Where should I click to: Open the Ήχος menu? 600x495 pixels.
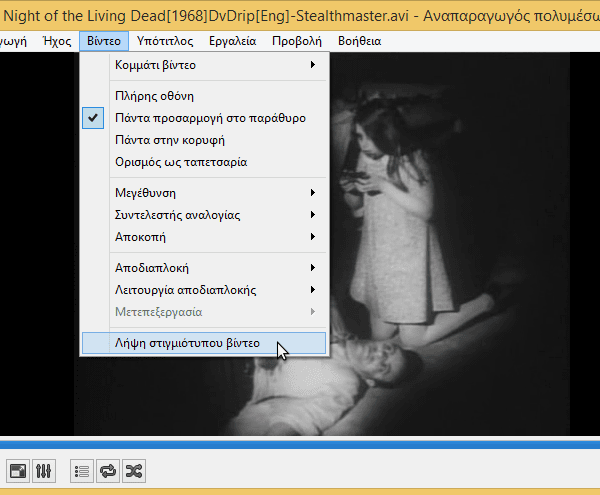57,41
